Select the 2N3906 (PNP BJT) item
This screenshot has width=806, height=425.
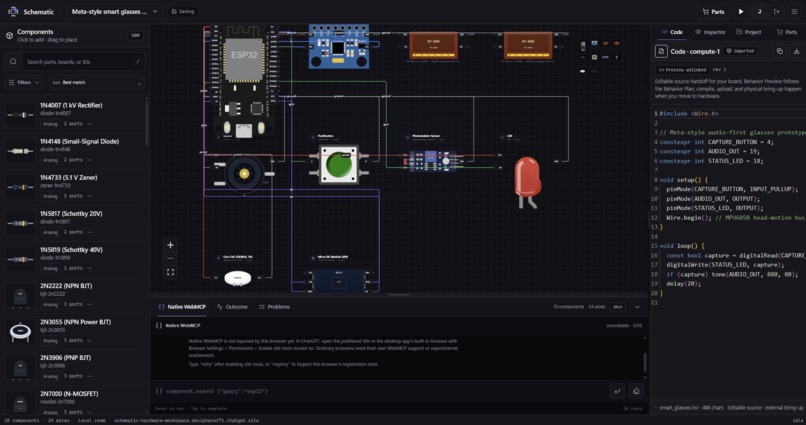pyautogui.click(x=75, y=367)
